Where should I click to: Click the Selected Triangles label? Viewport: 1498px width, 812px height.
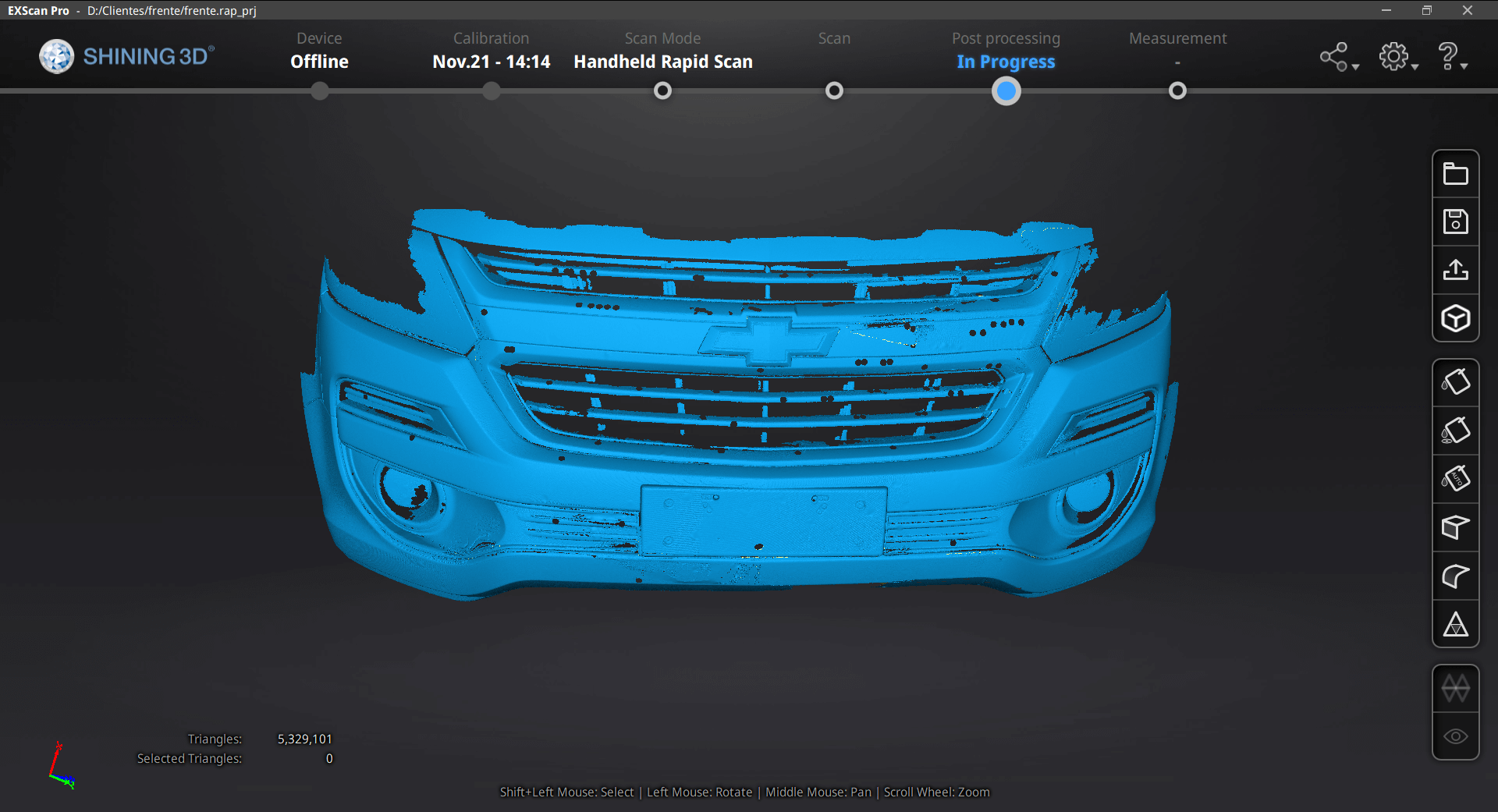(x=189, y=758)
